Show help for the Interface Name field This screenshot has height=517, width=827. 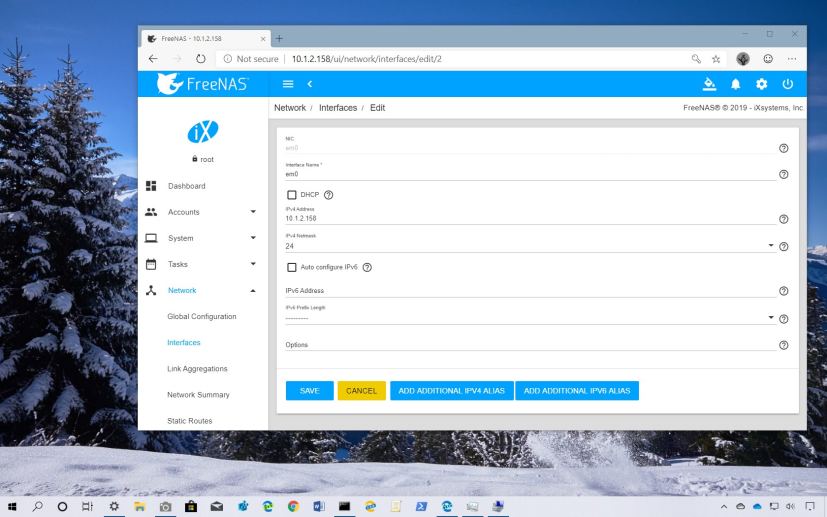tap(784, 174)
